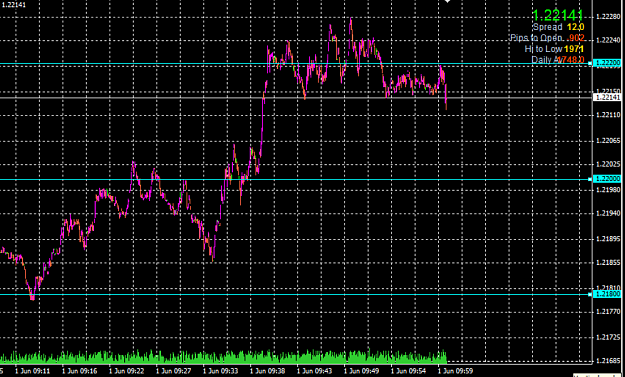The height and width of the screenshot is (377, 625).
Task: Click the '1 Jun 09:43' time axis label
Action: click(x=315, y=371)
